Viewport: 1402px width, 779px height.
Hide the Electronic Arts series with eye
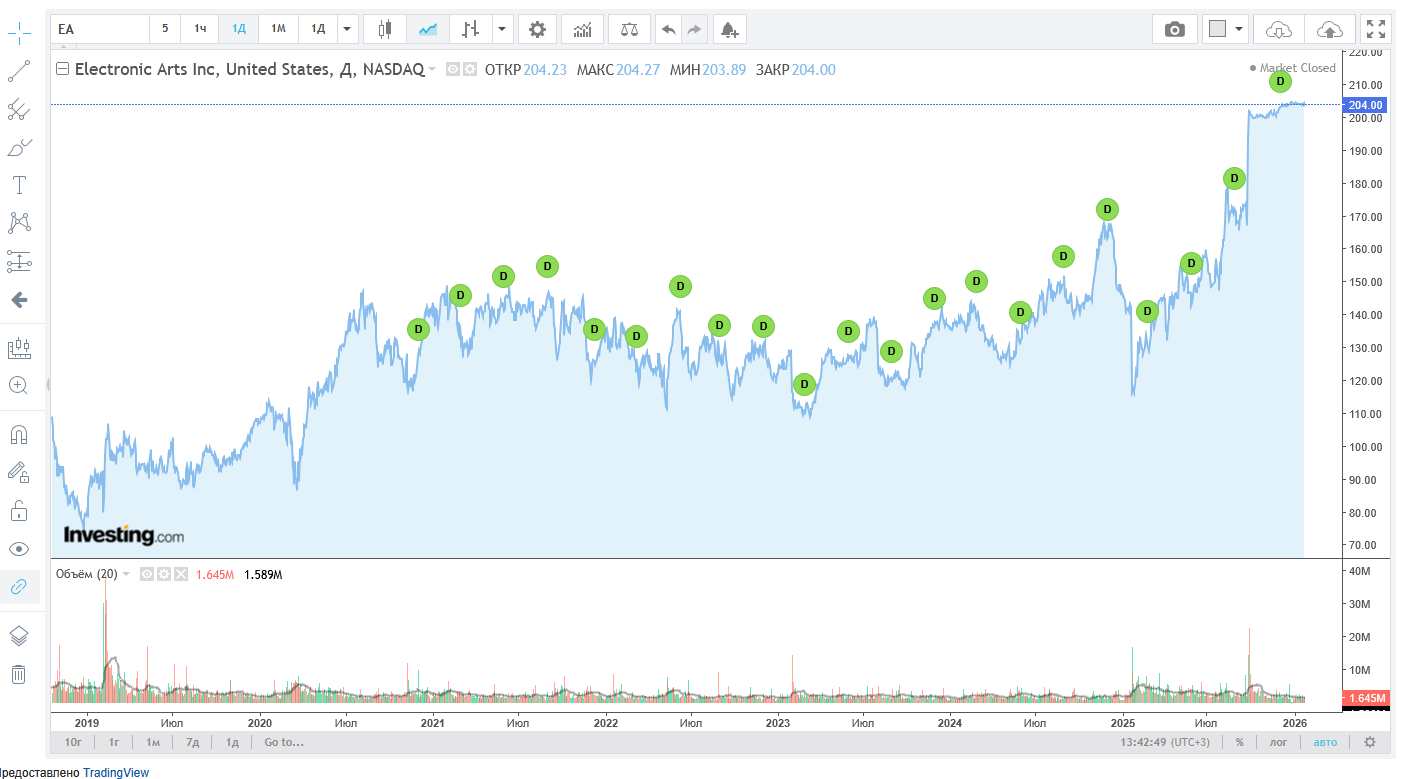tap(452, 69)
